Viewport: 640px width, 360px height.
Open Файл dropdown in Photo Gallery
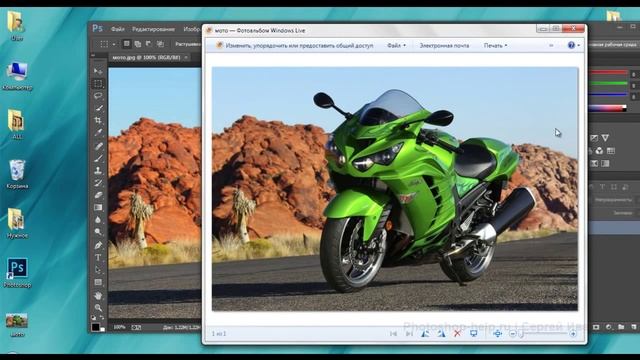point(396,45)
